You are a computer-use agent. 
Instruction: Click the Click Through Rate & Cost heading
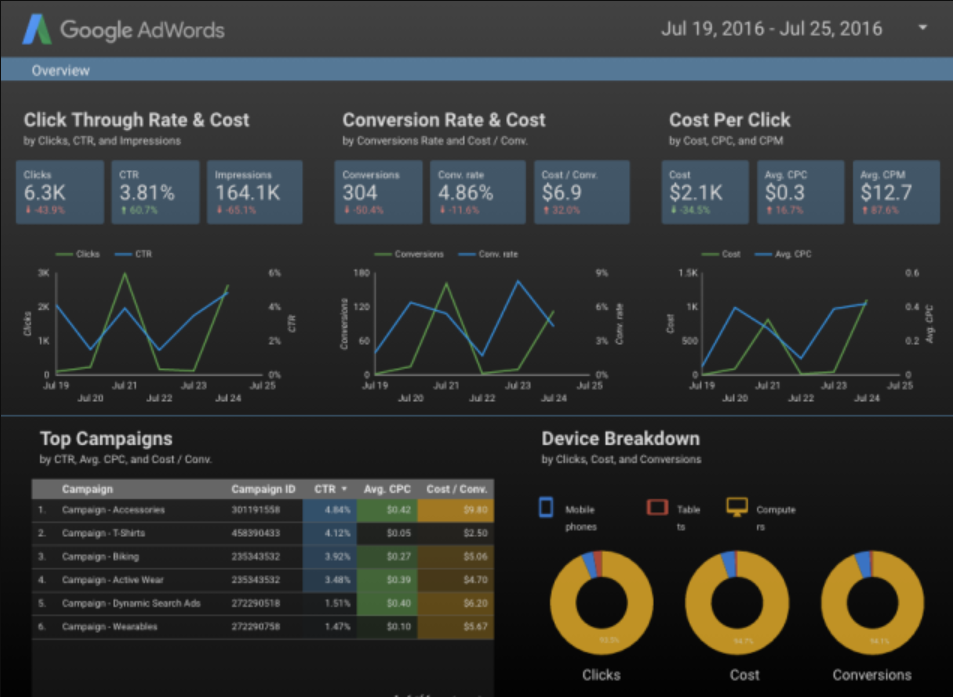pos(136,120)
